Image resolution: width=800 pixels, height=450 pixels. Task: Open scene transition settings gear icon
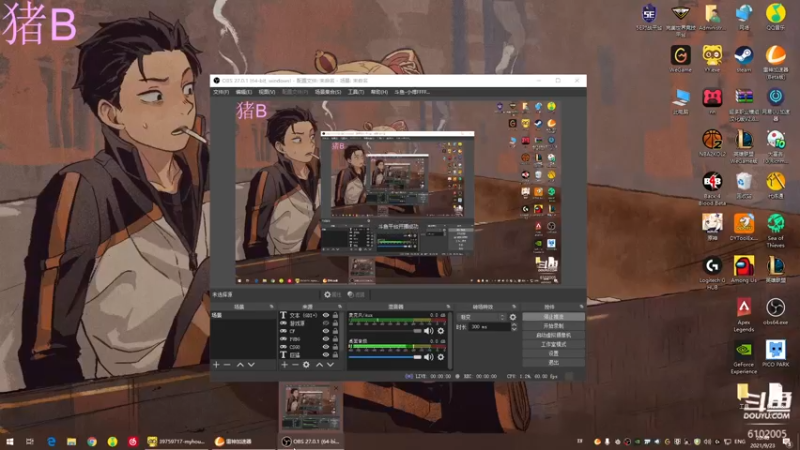513,317
